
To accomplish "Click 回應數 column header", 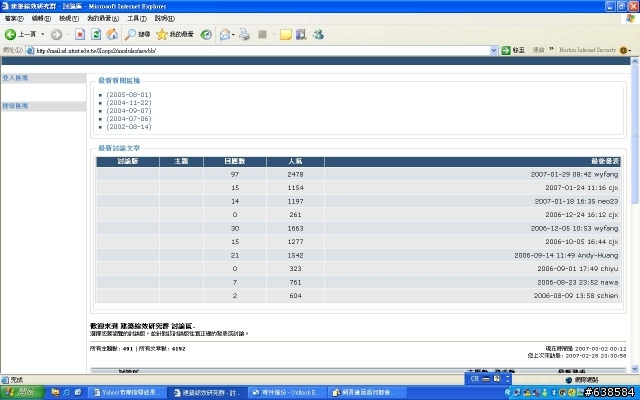I will 235,162.
